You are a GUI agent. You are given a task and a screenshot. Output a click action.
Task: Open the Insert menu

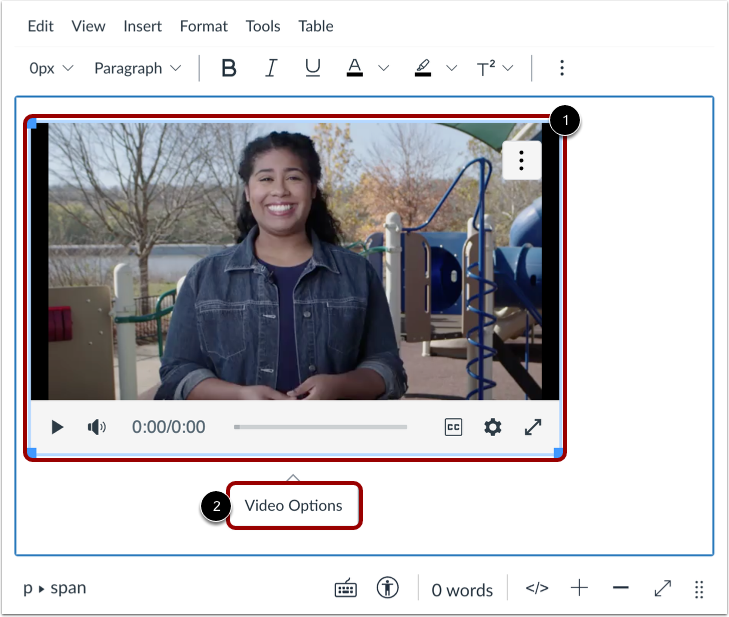[143, 26]
